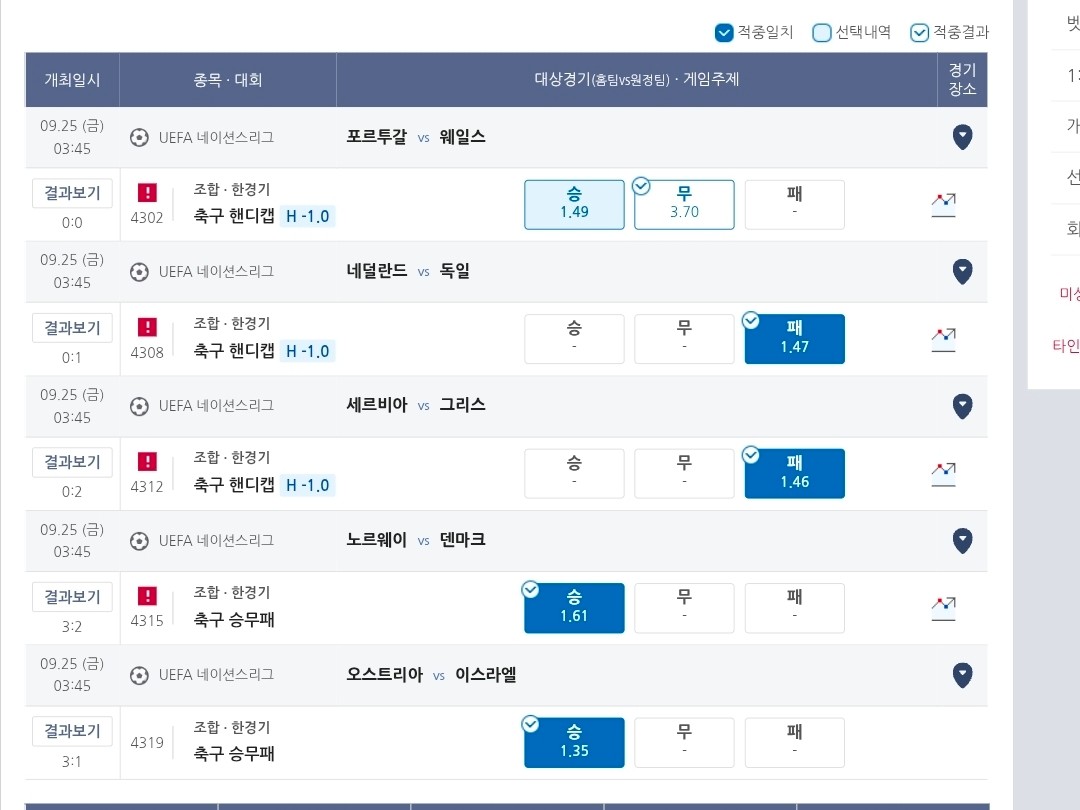View odds trend chart for game 4315

coord(943,608)
